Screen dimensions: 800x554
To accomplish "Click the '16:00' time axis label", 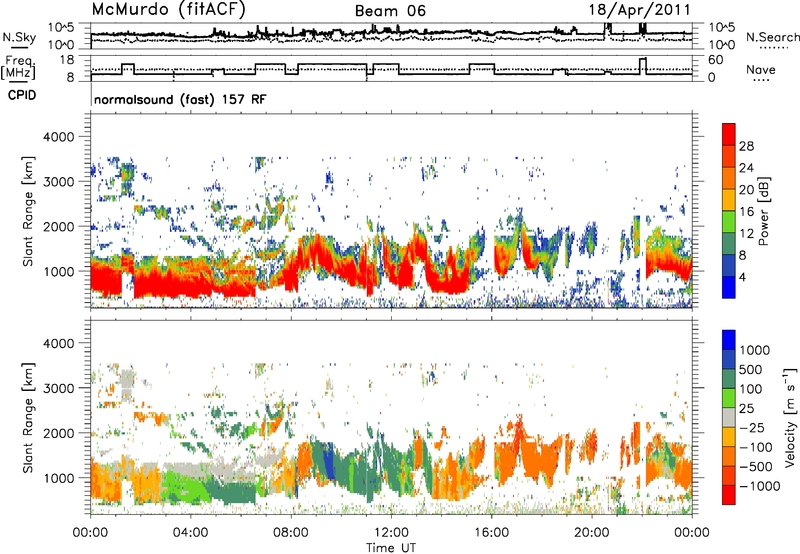I will (491, 533).
